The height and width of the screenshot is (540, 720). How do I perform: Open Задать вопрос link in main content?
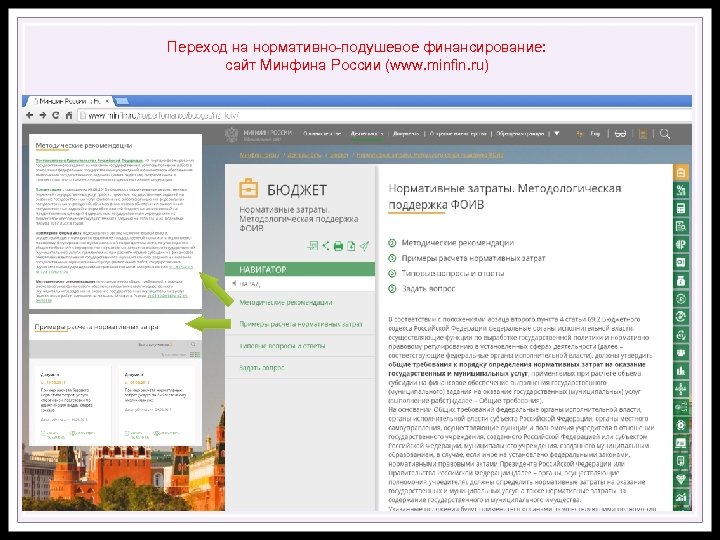click(x=428, y=289)
